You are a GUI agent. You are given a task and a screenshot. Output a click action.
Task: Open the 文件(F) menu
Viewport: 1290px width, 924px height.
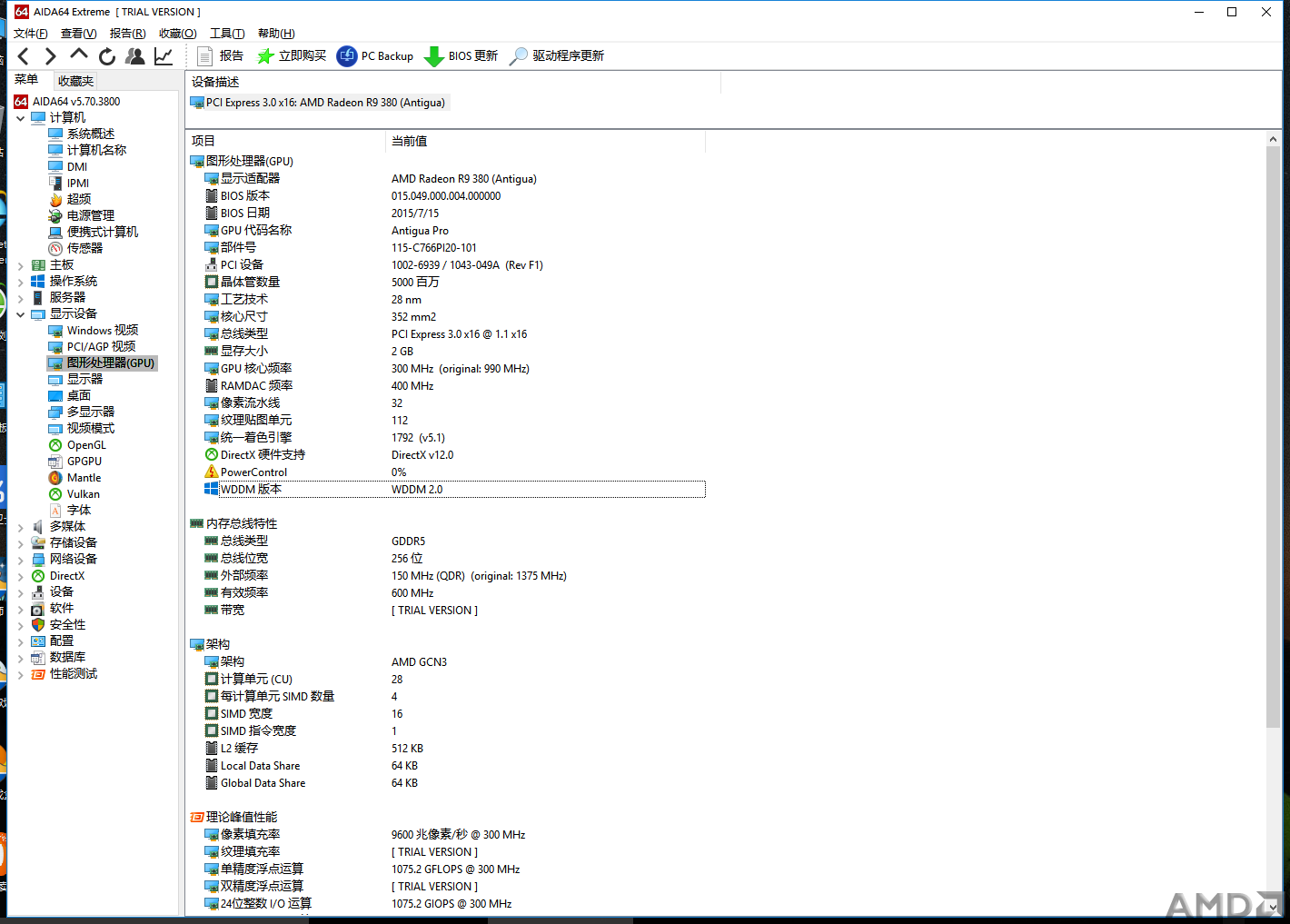tap(31, 34)
